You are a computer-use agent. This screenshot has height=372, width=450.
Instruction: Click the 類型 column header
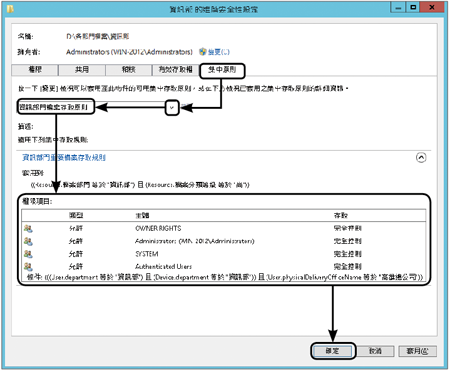pos(76,215)
